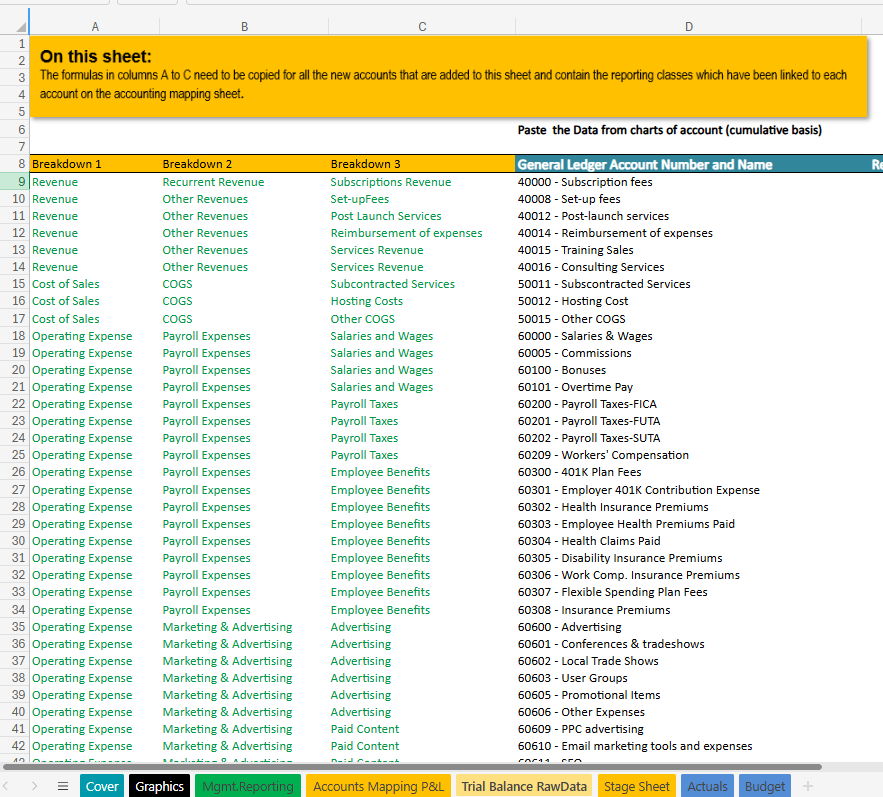Select '60300 - 401K Plan Fees' cell

click(689, 472)
